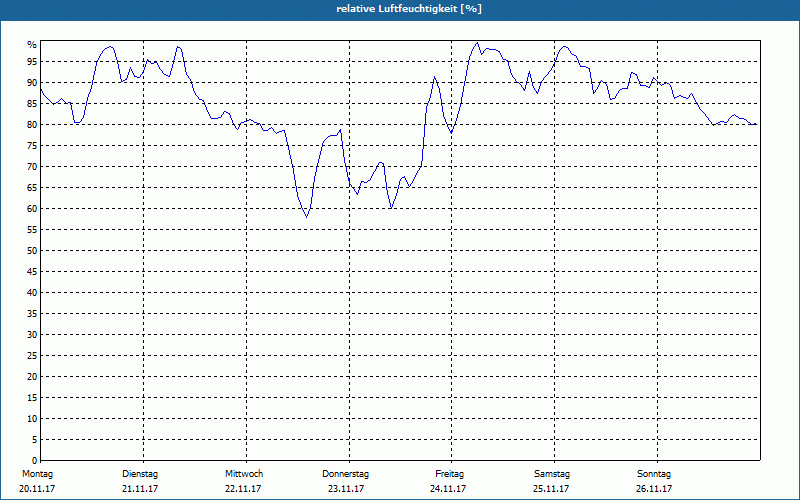Select the '24.11.17' date label

(x=448, y=489)
